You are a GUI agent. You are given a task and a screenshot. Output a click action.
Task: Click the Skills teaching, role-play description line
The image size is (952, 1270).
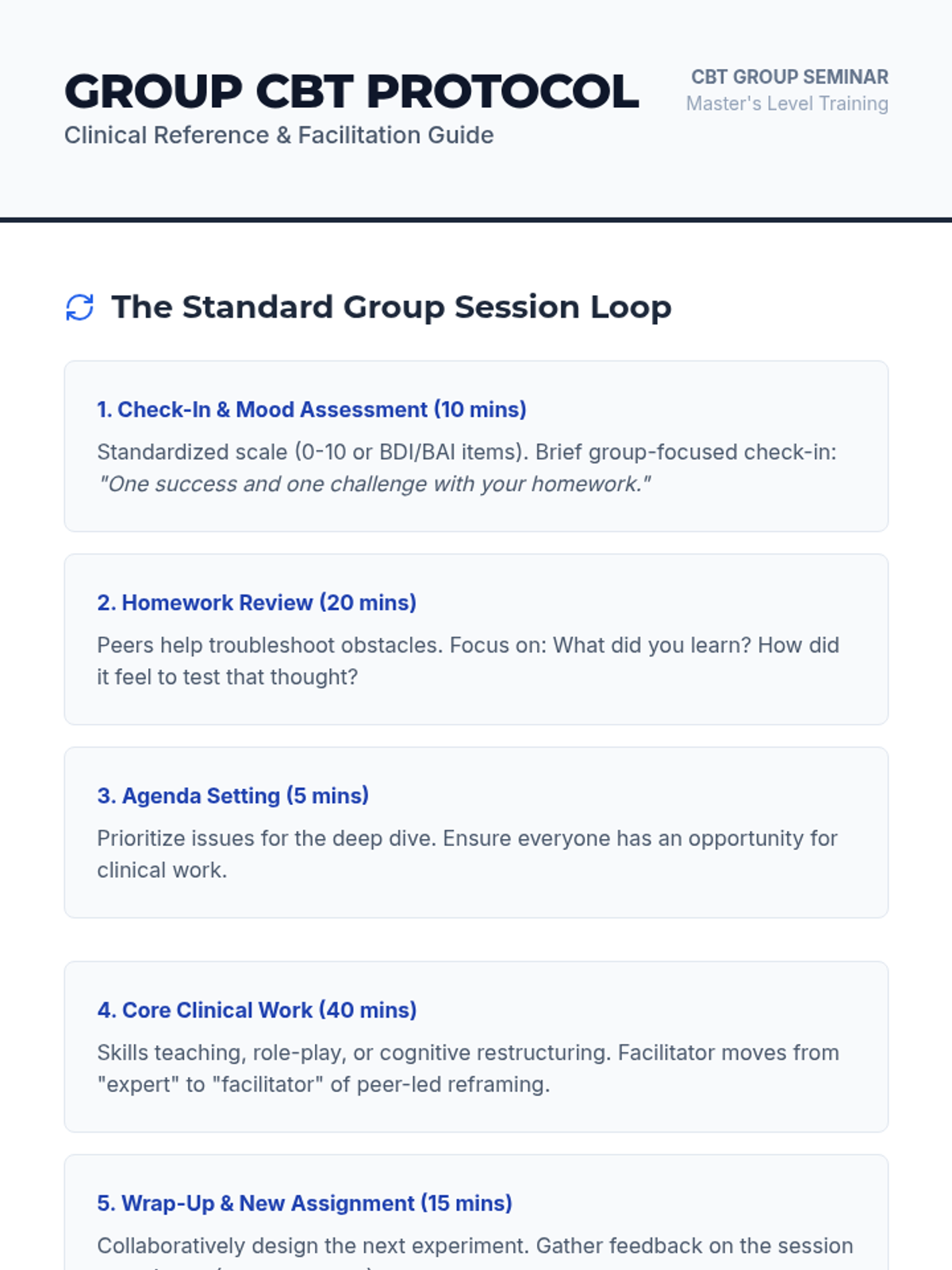click(x=467, y=1053)
